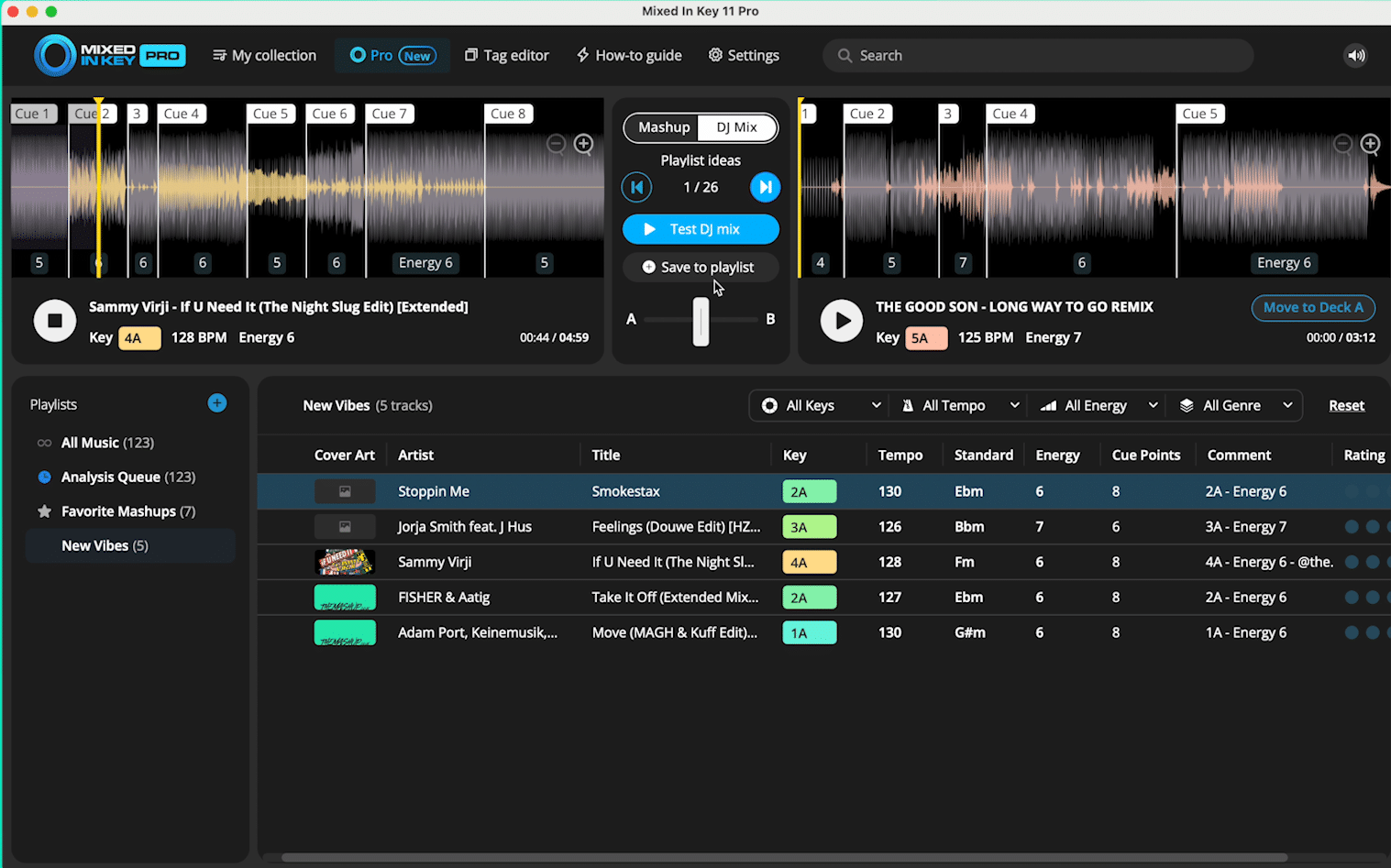Switch to Mashup mode

click(x=663, y=127)
